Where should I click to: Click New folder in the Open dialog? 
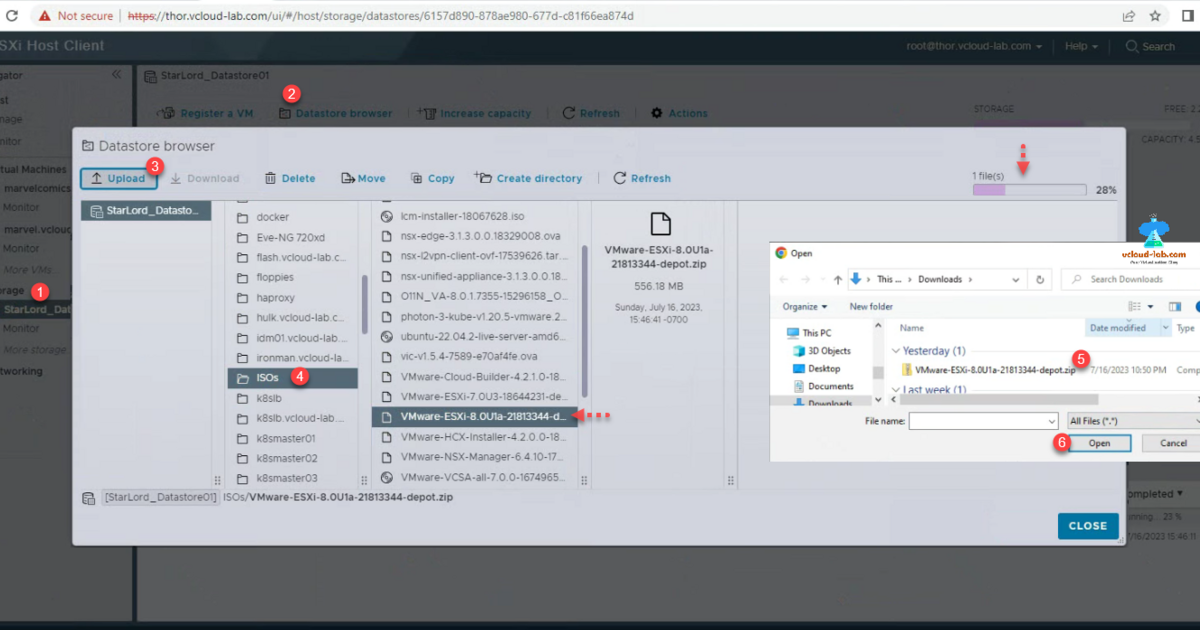click(x=871, y=306)
